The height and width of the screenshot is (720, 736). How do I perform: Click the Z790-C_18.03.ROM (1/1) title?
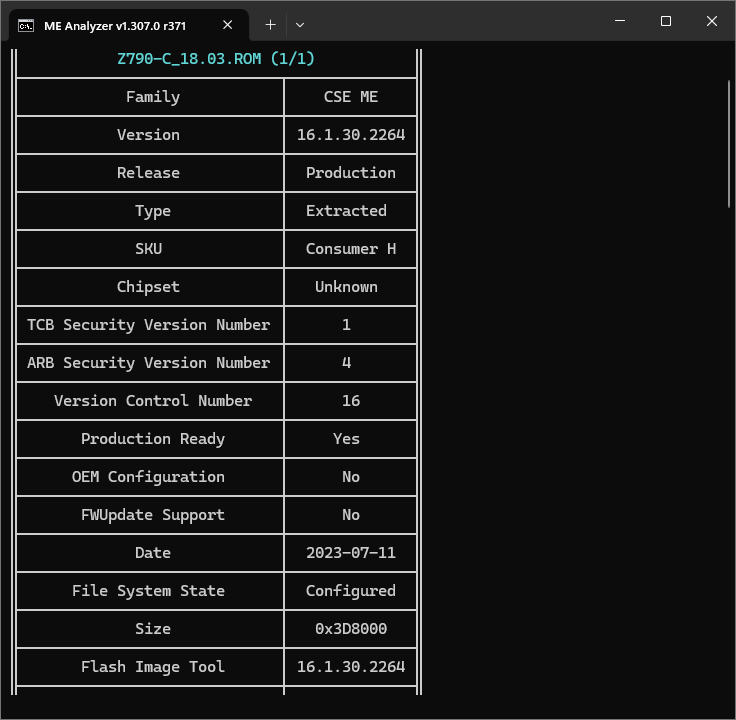[x=215, y=59]
